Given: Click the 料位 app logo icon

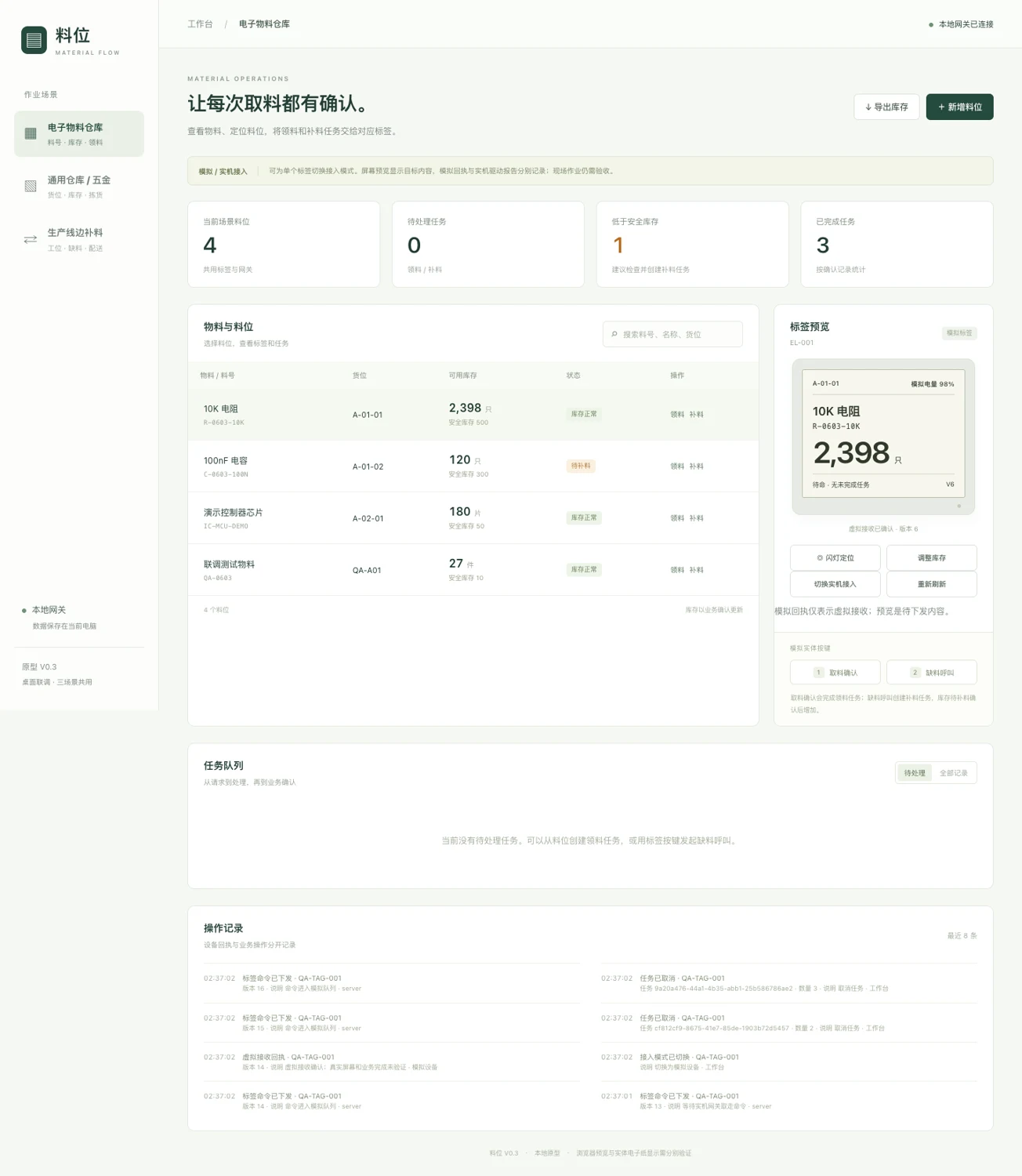Looking at the screenshot, I should pyautogui.click(x=34, y=40).
